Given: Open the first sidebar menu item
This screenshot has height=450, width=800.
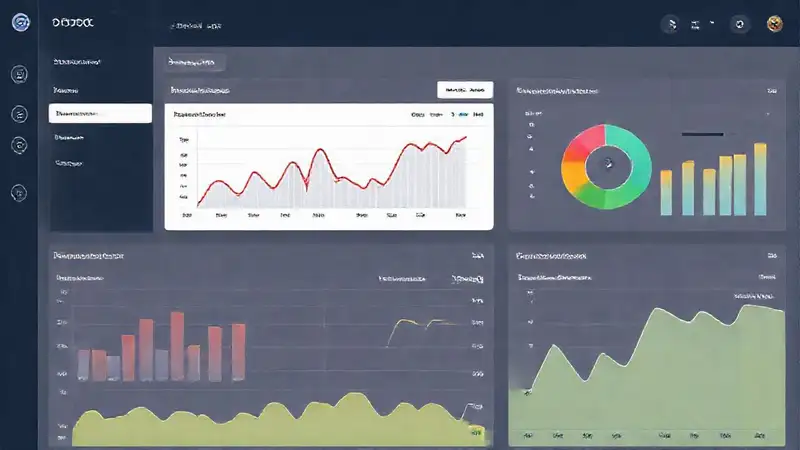Looking at the screenshot, I should pyautogui.click(x=77, y=62).
